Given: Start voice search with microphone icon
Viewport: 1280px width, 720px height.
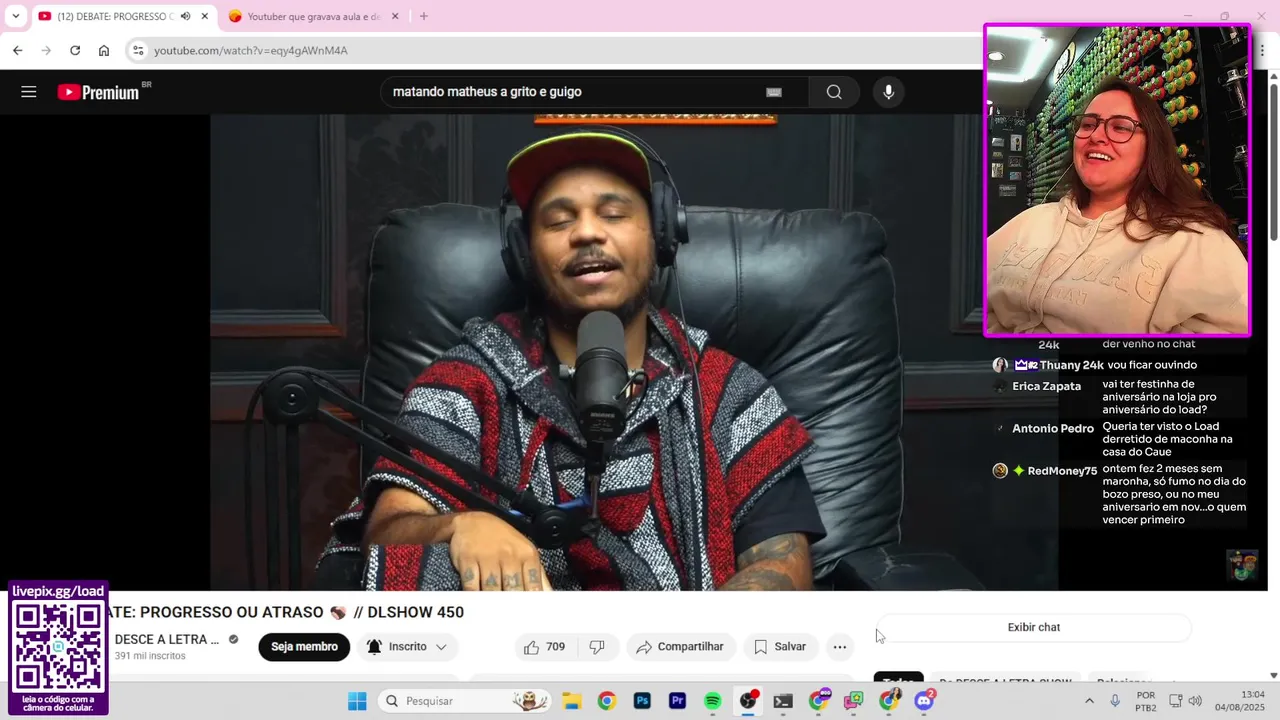Looking at the screenshot, I should click(x=888, y=92).
